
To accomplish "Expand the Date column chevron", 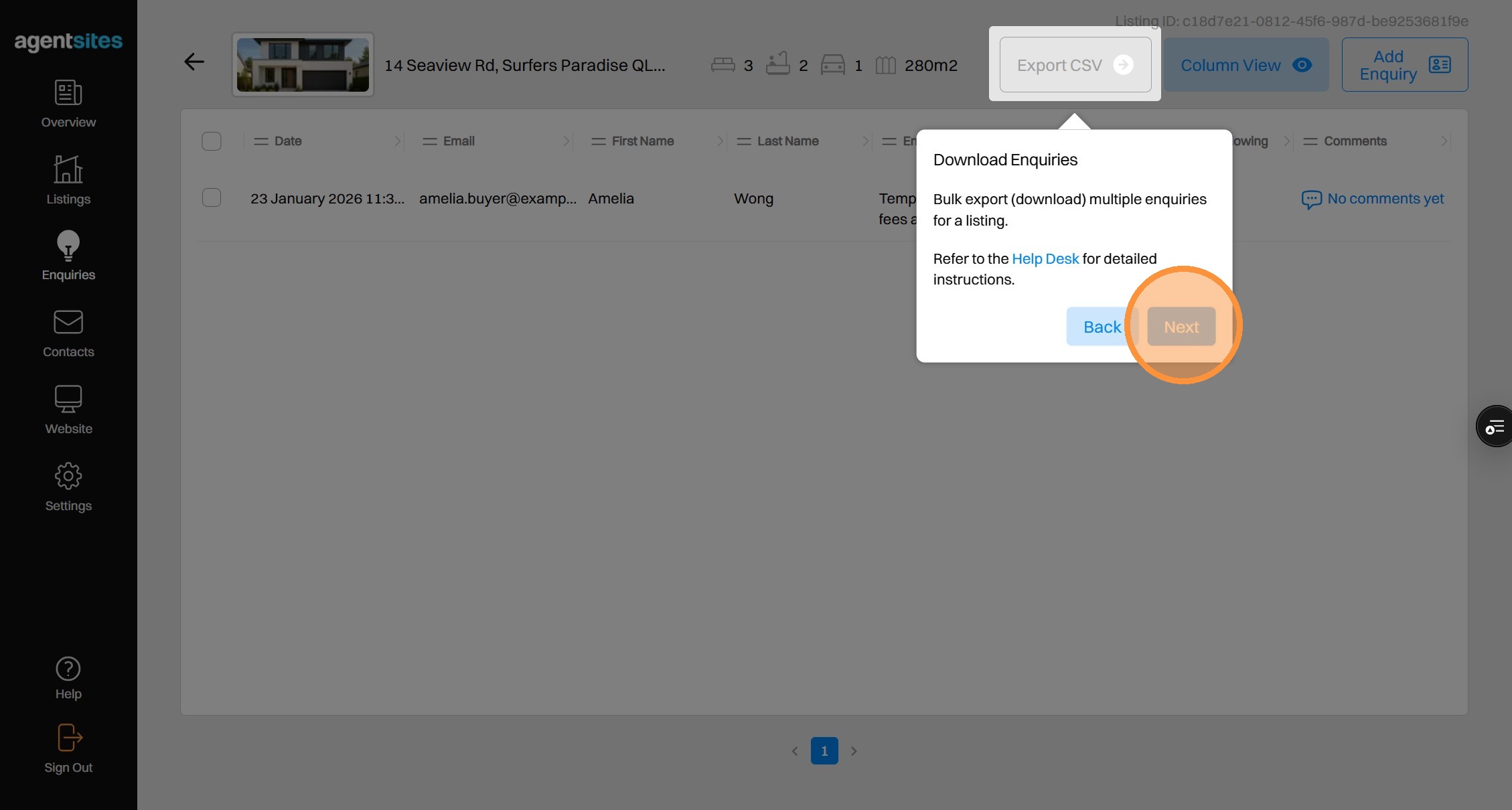I will pos(397,141).
